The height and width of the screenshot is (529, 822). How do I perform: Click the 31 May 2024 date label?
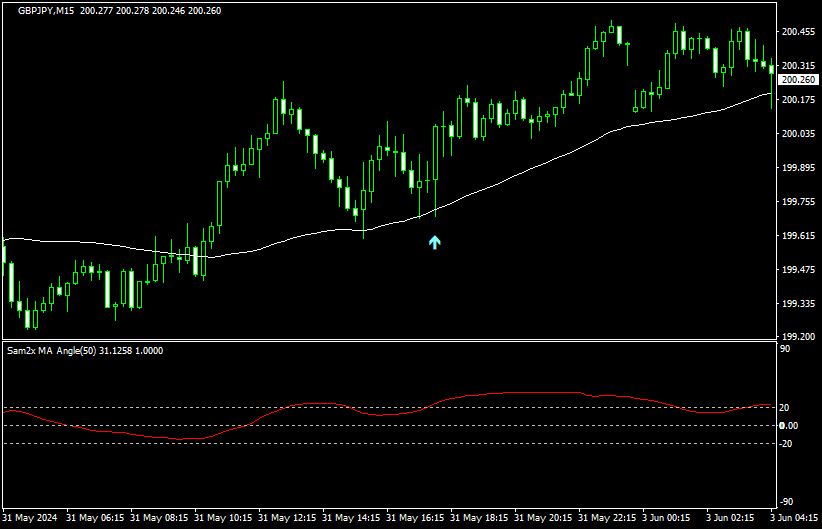(31, 518)
